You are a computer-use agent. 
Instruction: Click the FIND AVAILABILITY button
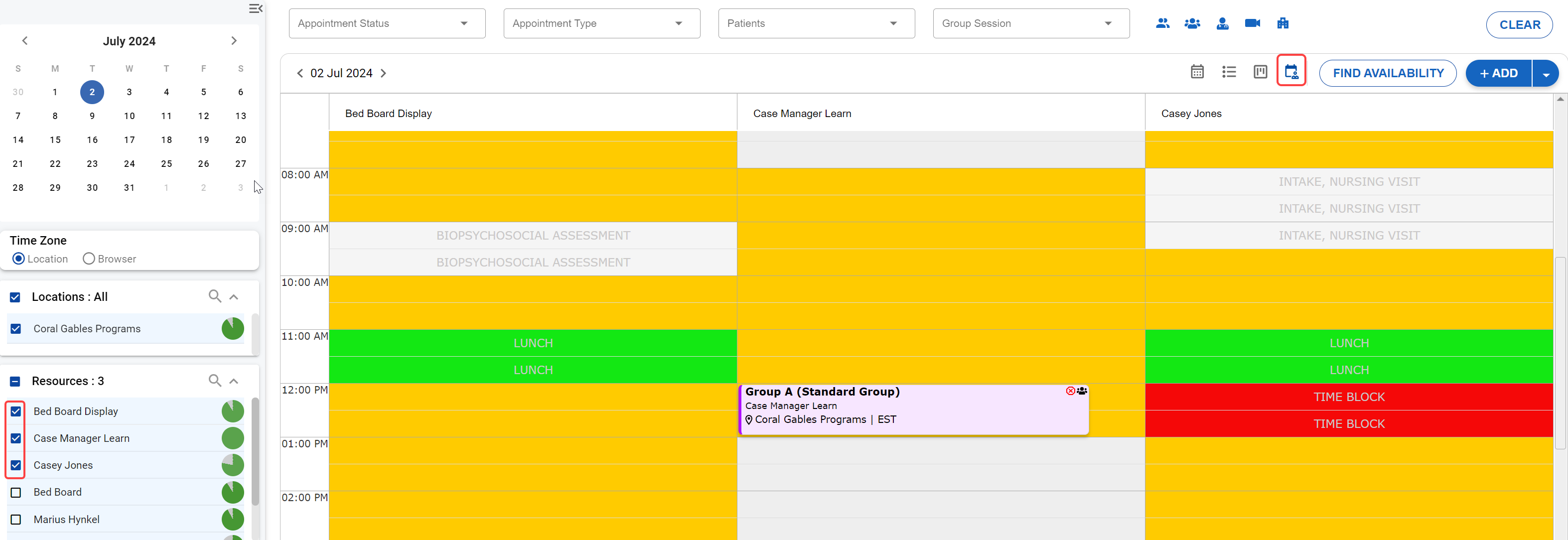click(x=1387, y=74)
